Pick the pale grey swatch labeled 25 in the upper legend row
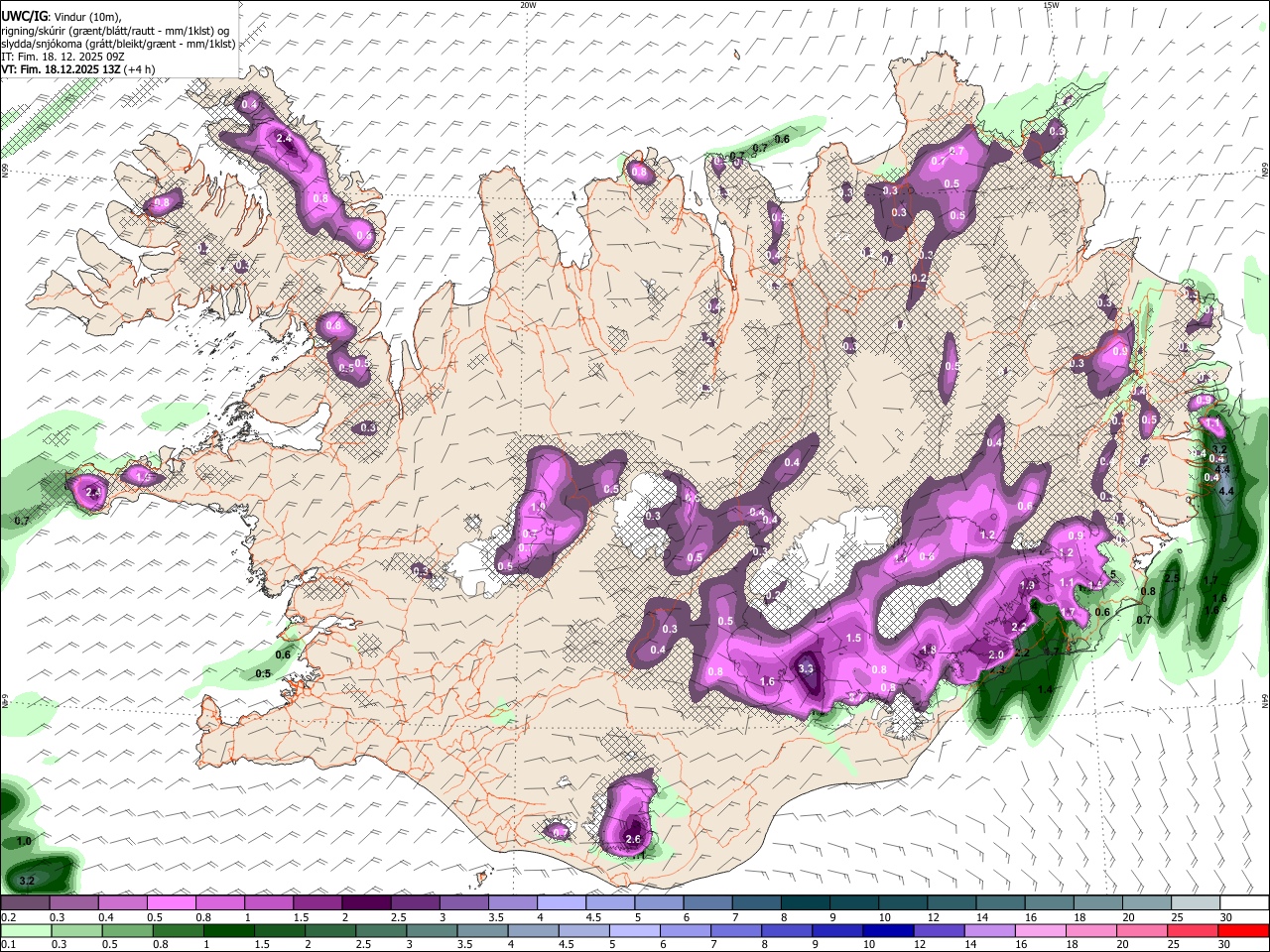 click(x=1194, y=903)
